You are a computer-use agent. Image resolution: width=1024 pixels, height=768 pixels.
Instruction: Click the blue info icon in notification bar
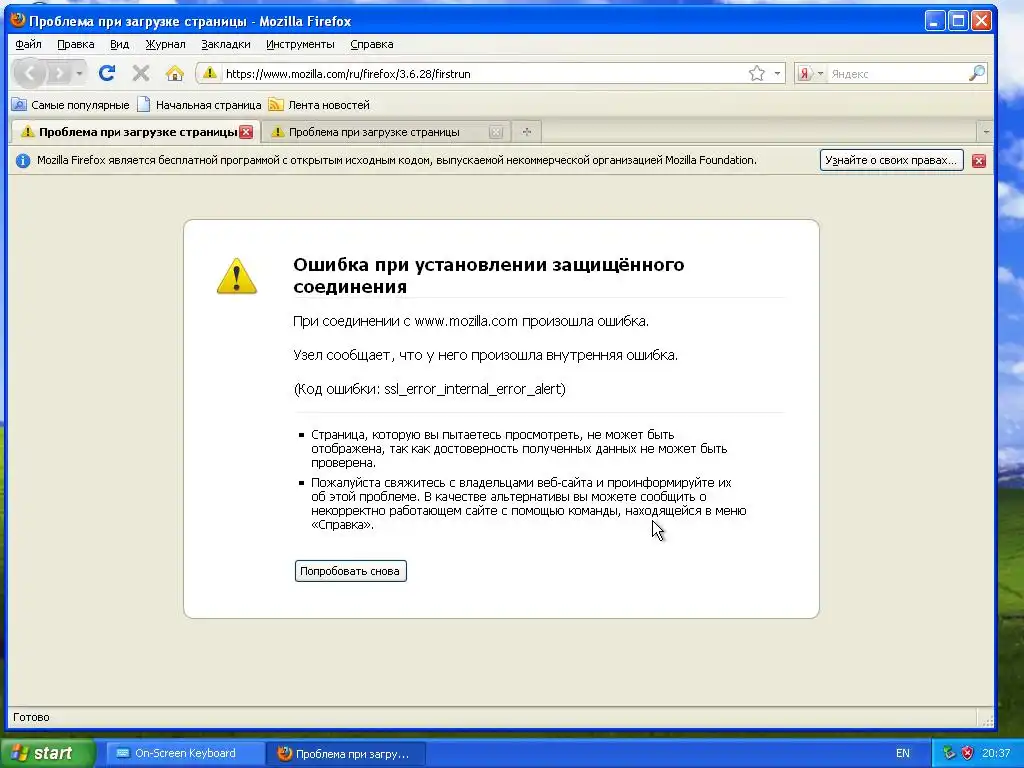23,161
